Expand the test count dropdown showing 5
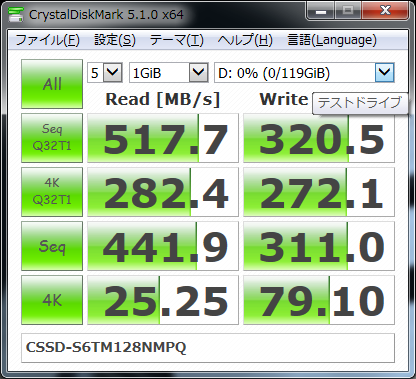Image resolution: width=416 pixels, height=379 pixels. (x=112, y=72)
